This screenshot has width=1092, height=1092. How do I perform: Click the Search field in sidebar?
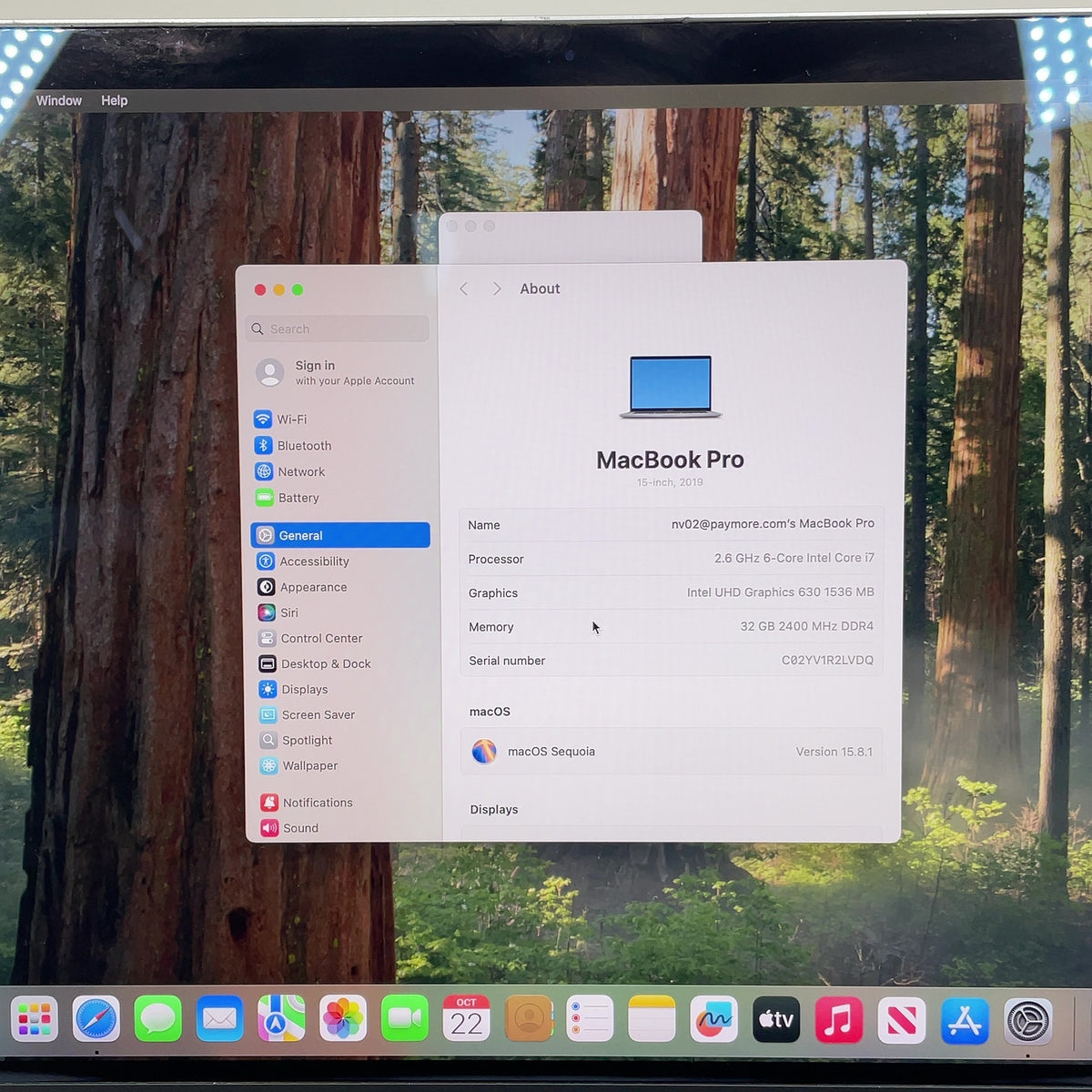point(337,329)
